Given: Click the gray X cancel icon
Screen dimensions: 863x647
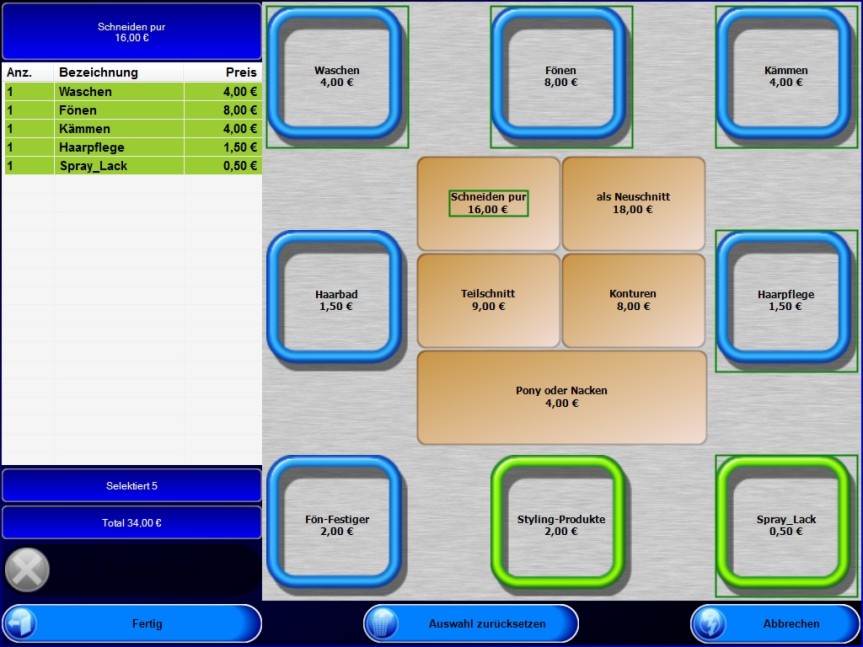Looking at the screenshot, I should pyautogui.click(x=27, y=570).
